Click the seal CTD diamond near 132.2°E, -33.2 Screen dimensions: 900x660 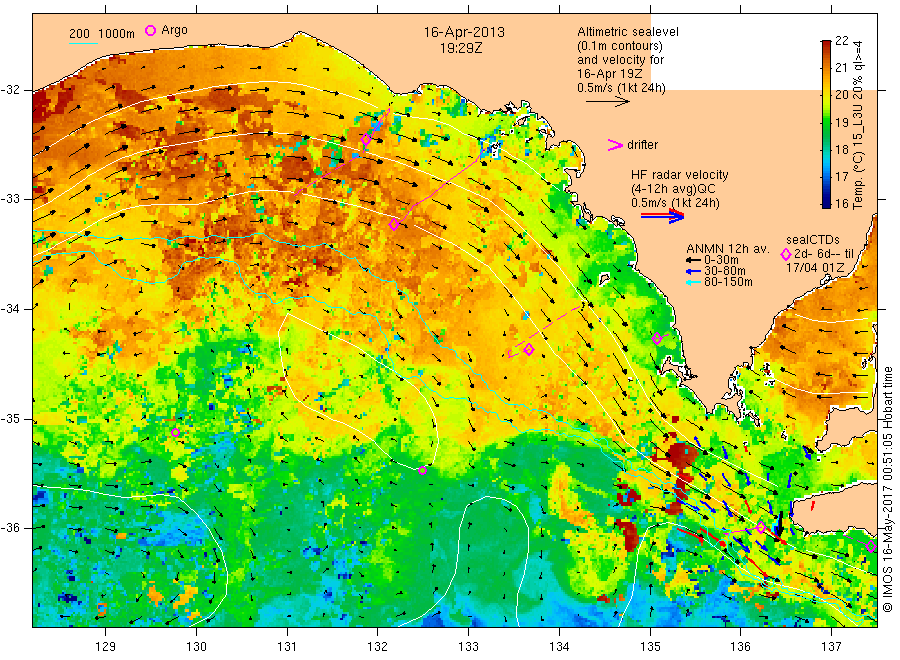coord(394,224)
